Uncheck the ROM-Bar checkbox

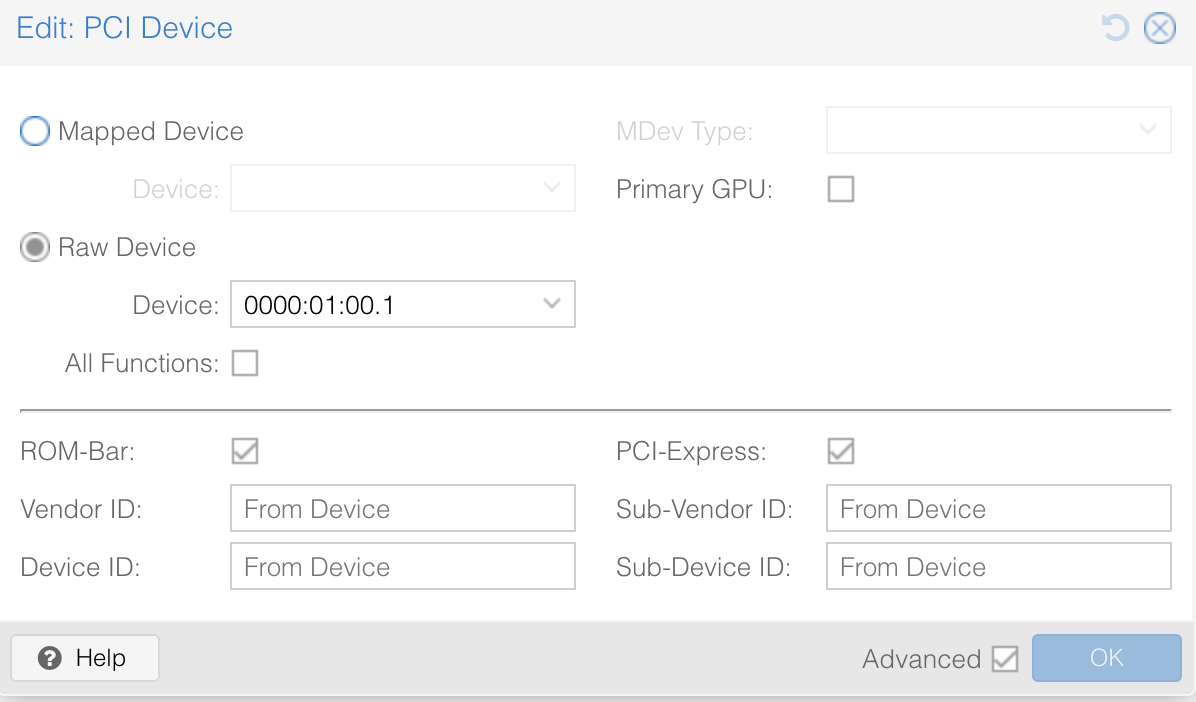point(245,451)
